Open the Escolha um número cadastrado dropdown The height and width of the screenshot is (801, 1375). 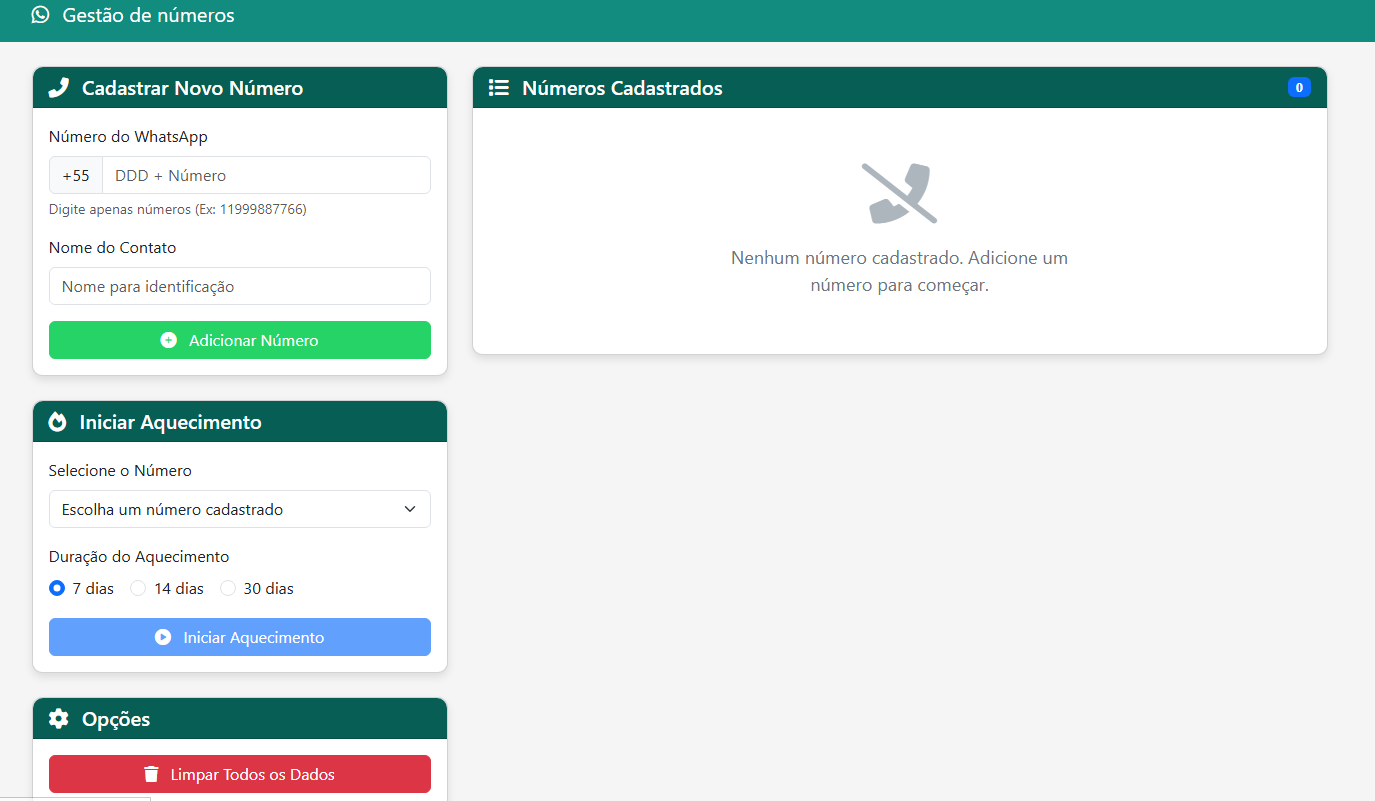(240, 509)
